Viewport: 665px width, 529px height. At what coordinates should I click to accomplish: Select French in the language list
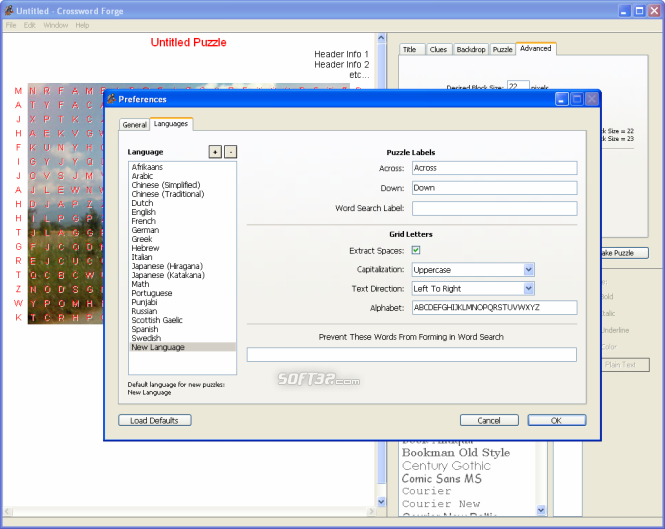(182, 221)
